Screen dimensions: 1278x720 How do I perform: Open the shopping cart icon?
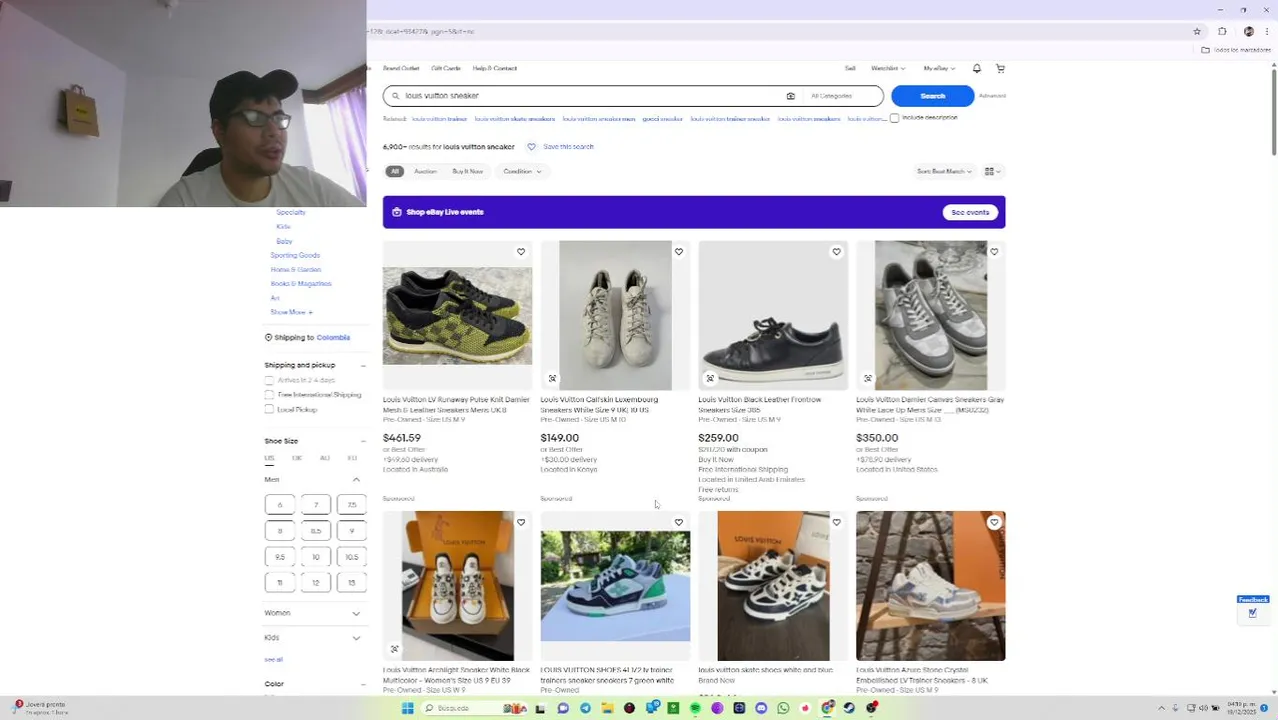[1000, 68]
